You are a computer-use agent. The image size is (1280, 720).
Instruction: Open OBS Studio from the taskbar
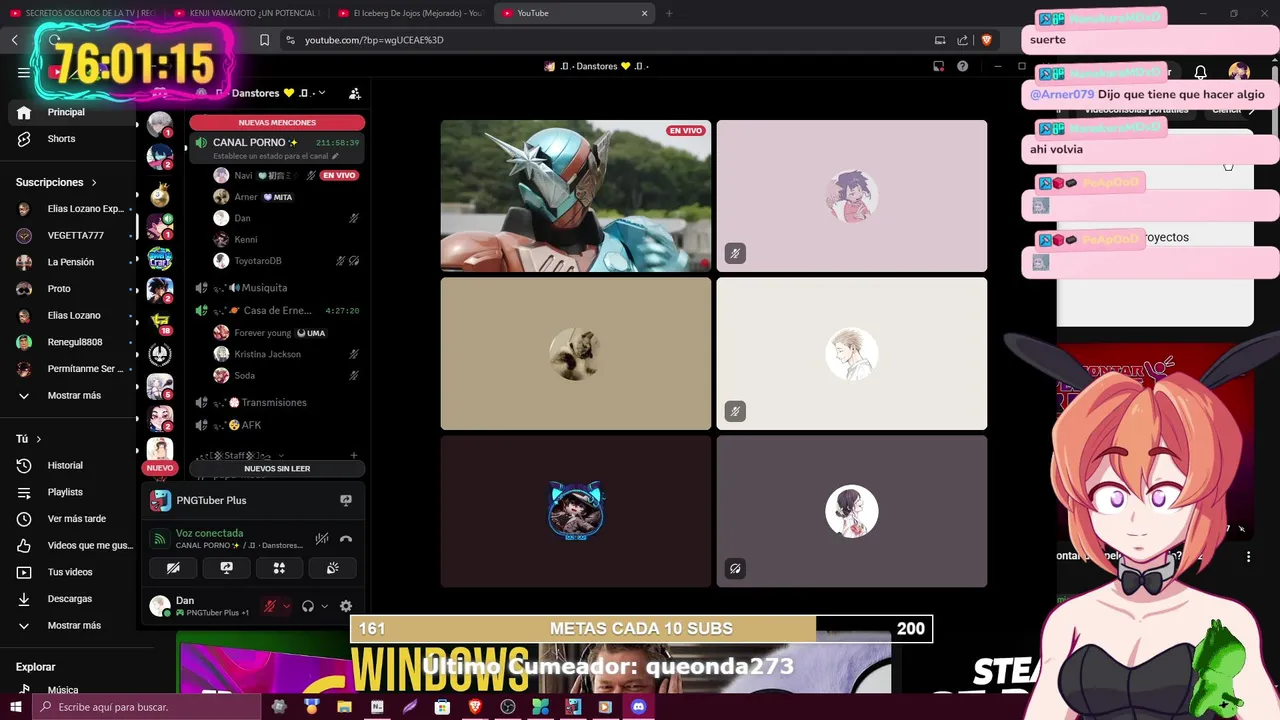click(x=507, y=707)
